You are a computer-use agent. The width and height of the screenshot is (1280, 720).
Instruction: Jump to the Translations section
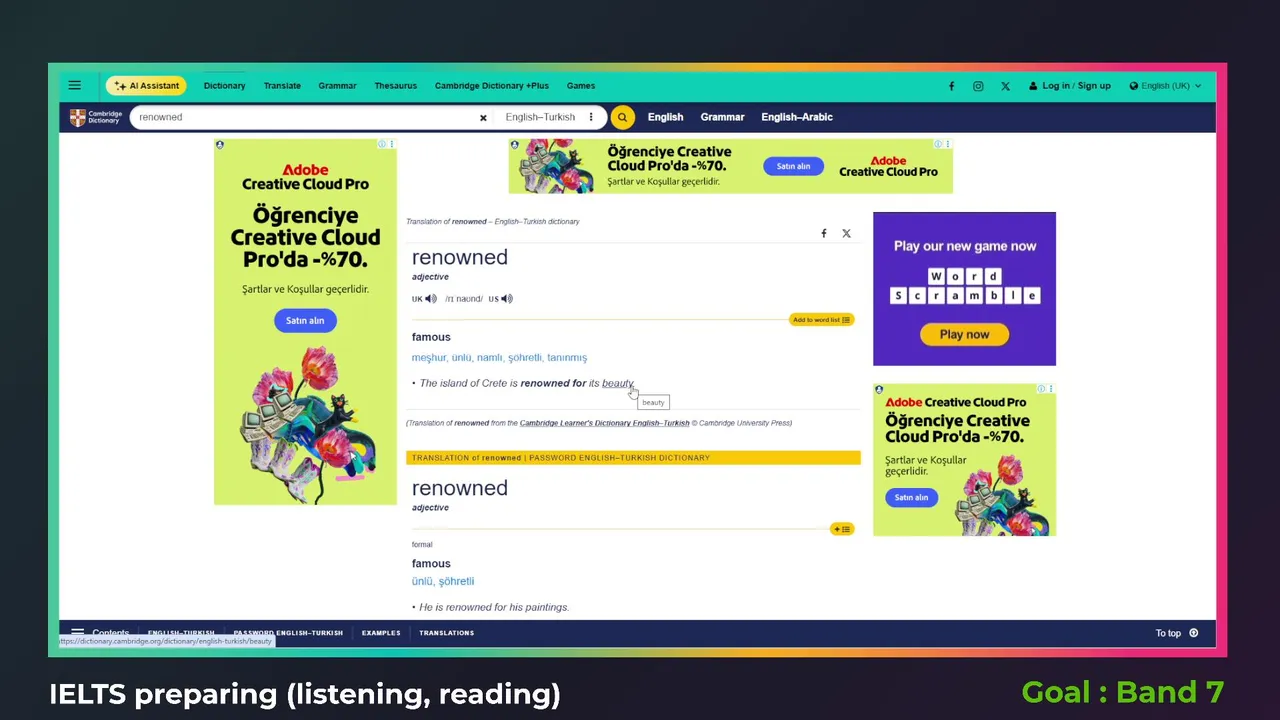coord(446,633)
